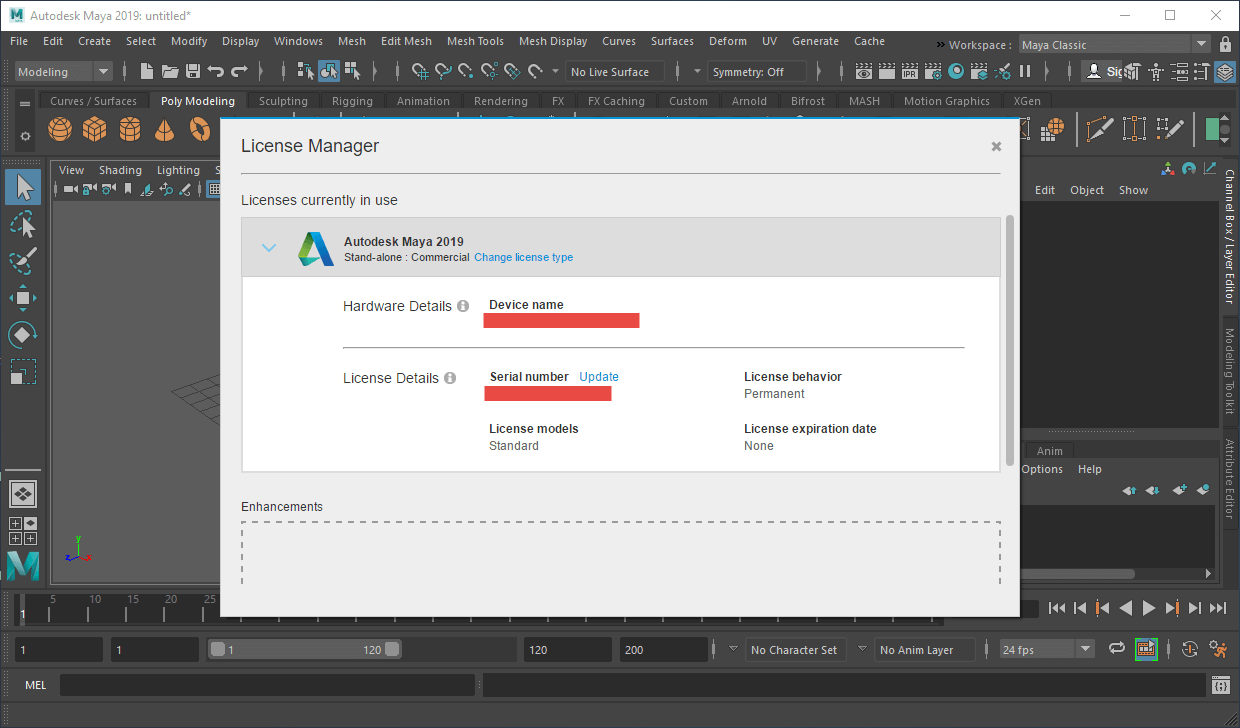Click the bookmark icon in viewport toolbar
The width and height of the screenshot is (1240, 728).
coord(126,189)
